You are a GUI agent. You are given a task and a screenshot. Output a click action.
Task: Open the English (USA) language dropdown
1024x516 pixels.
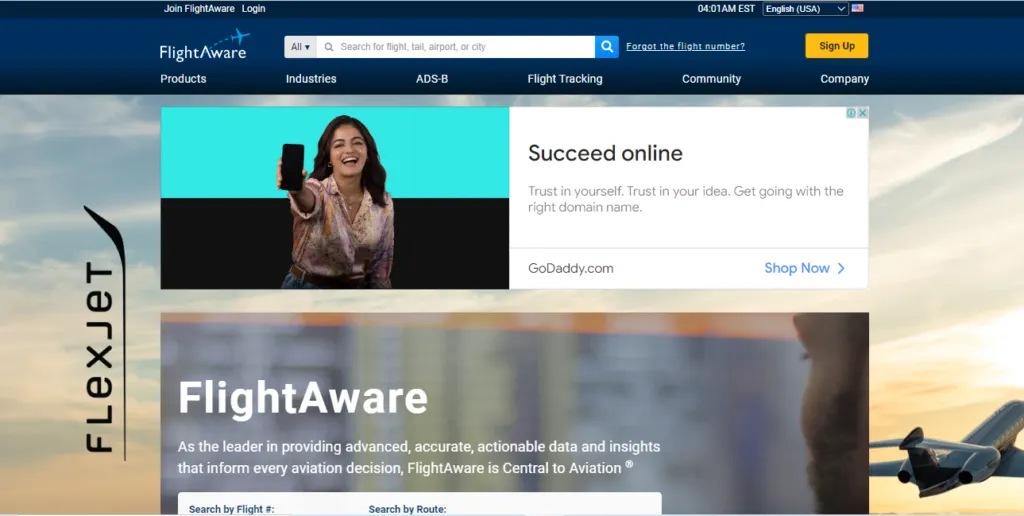pyautogui.click(x=805, y=9)
